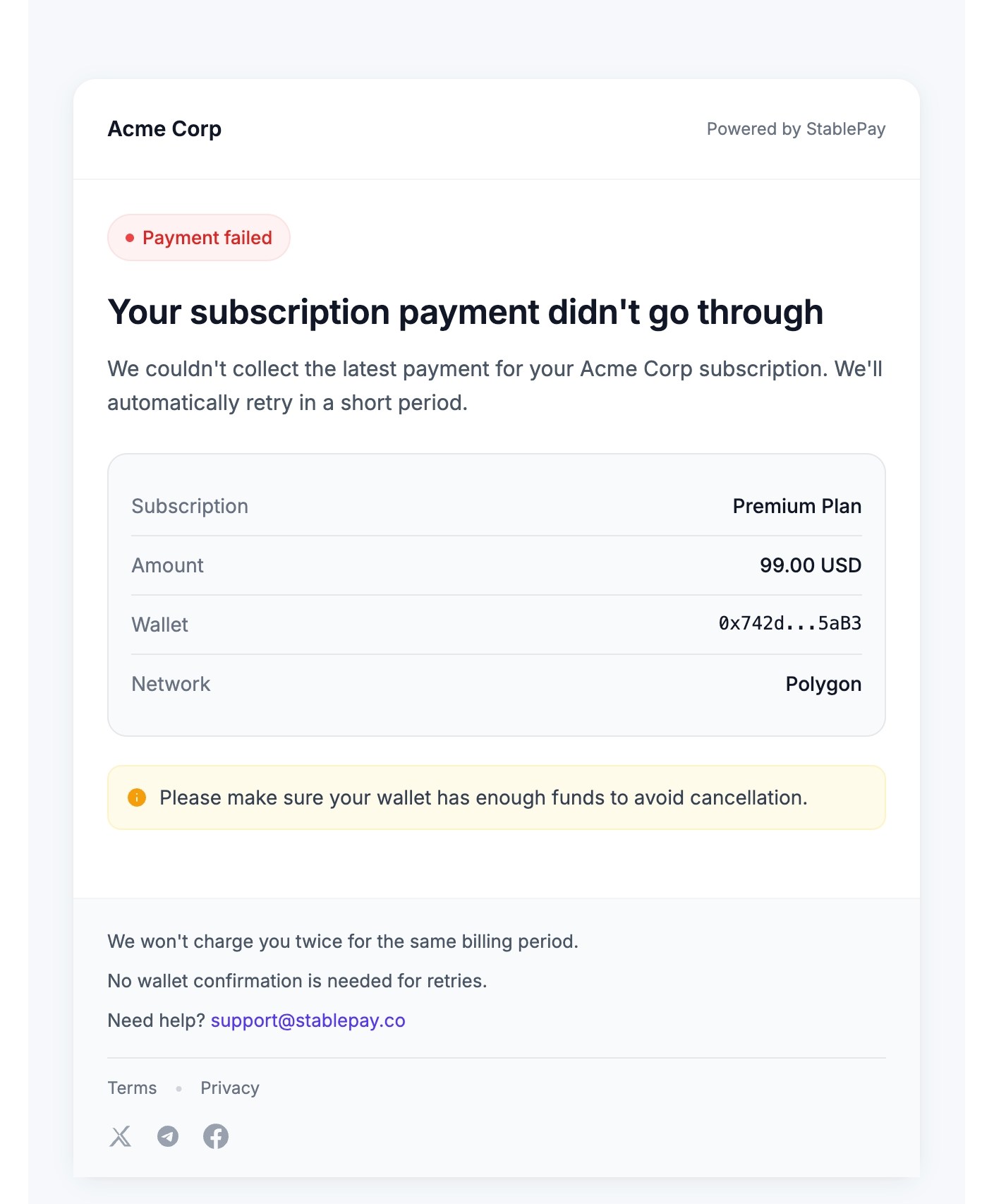Open the Terms link
Screen dimensions: 1006x1204
pos(132,1088)
